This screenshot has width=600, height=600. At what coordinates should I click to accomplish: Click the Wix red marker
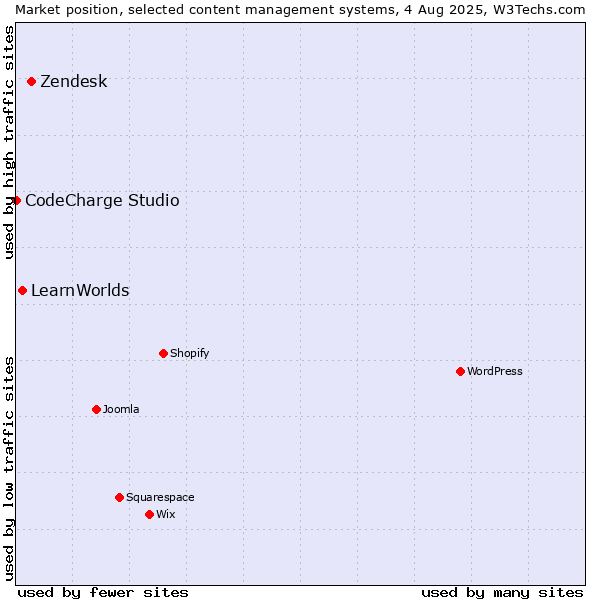click(150, 515)
